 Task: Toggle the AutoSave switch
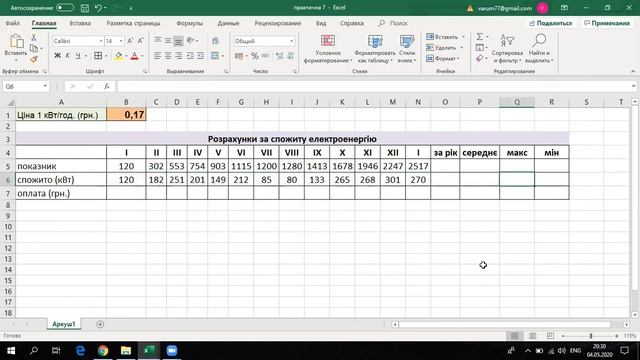click(x=64, y=8)
